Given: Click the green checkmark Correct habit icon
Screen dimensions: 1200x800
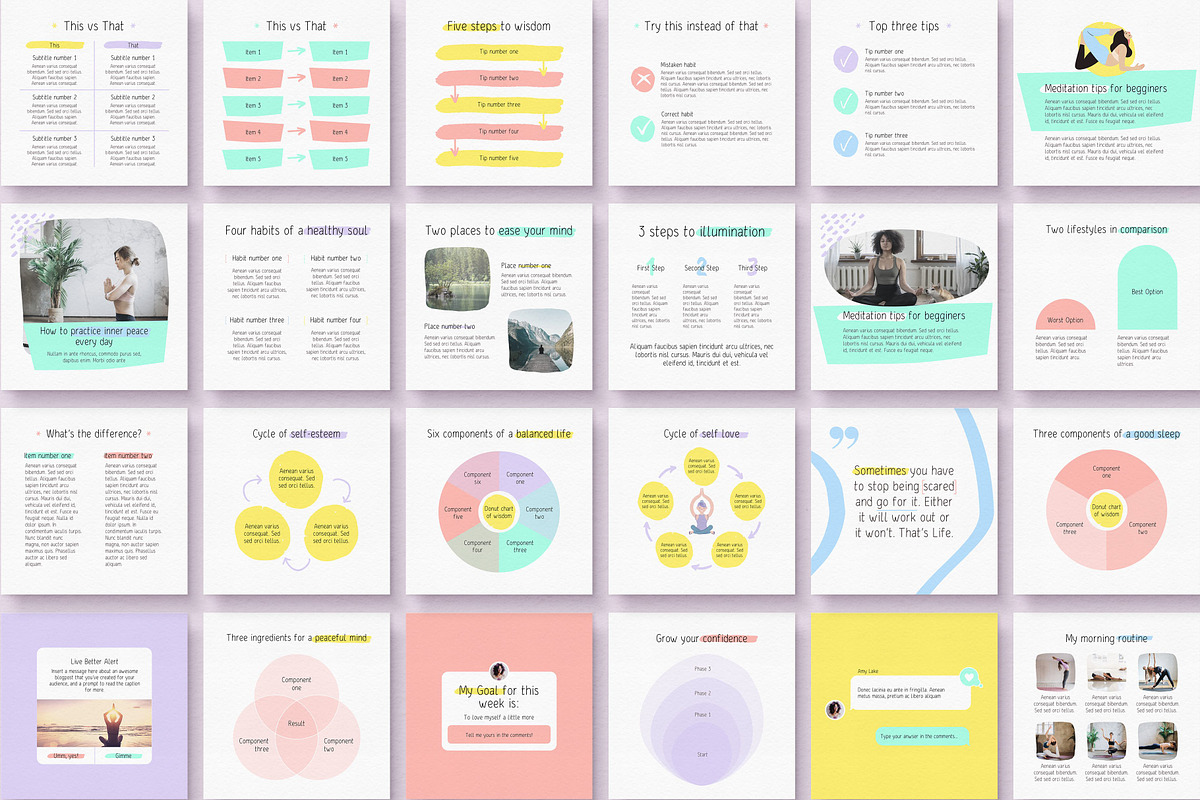Looking at the screenshot, I should tap(643, 128).
